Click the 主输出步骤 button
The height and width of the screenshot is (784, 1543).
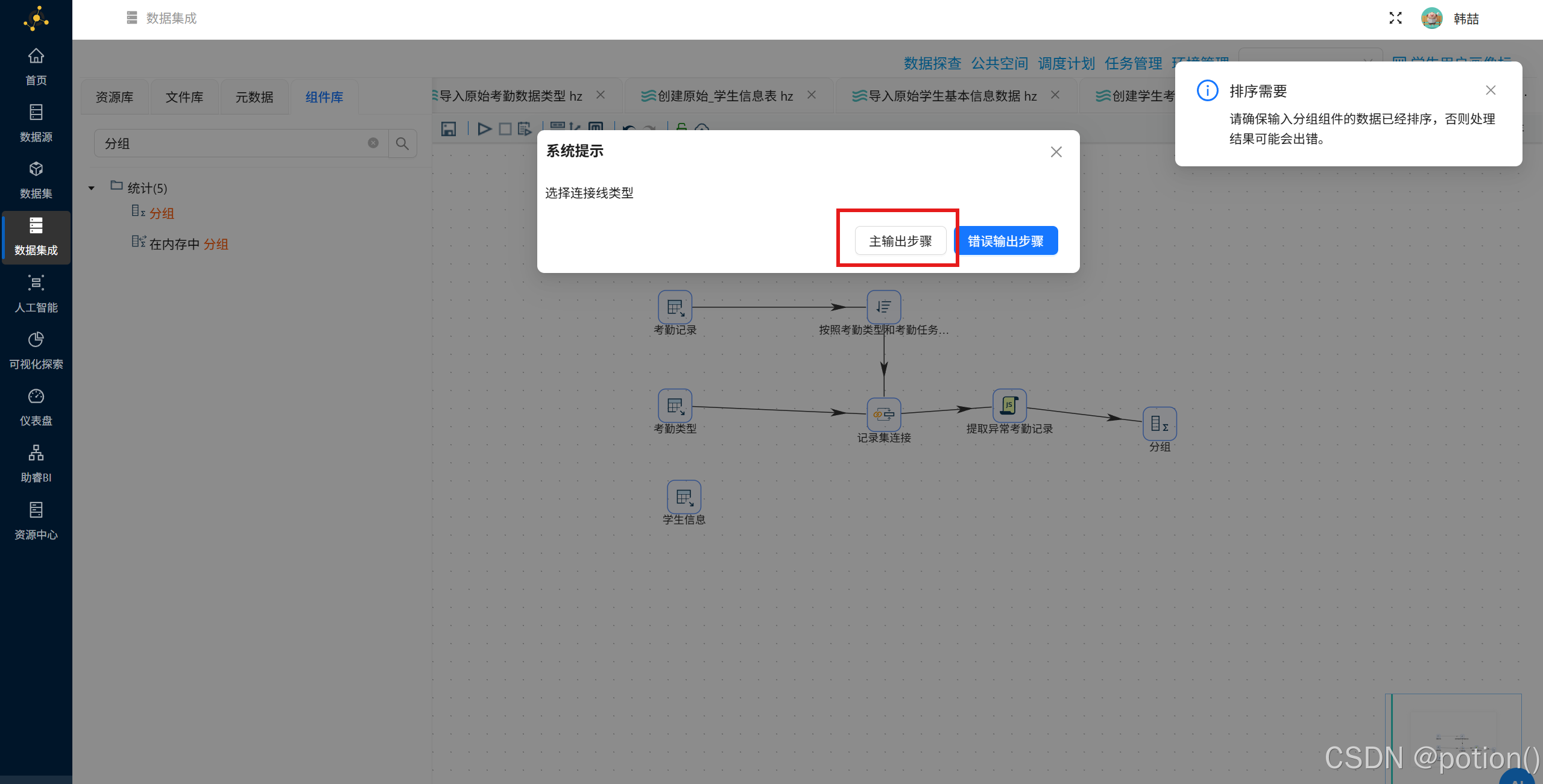pos(900,240)
